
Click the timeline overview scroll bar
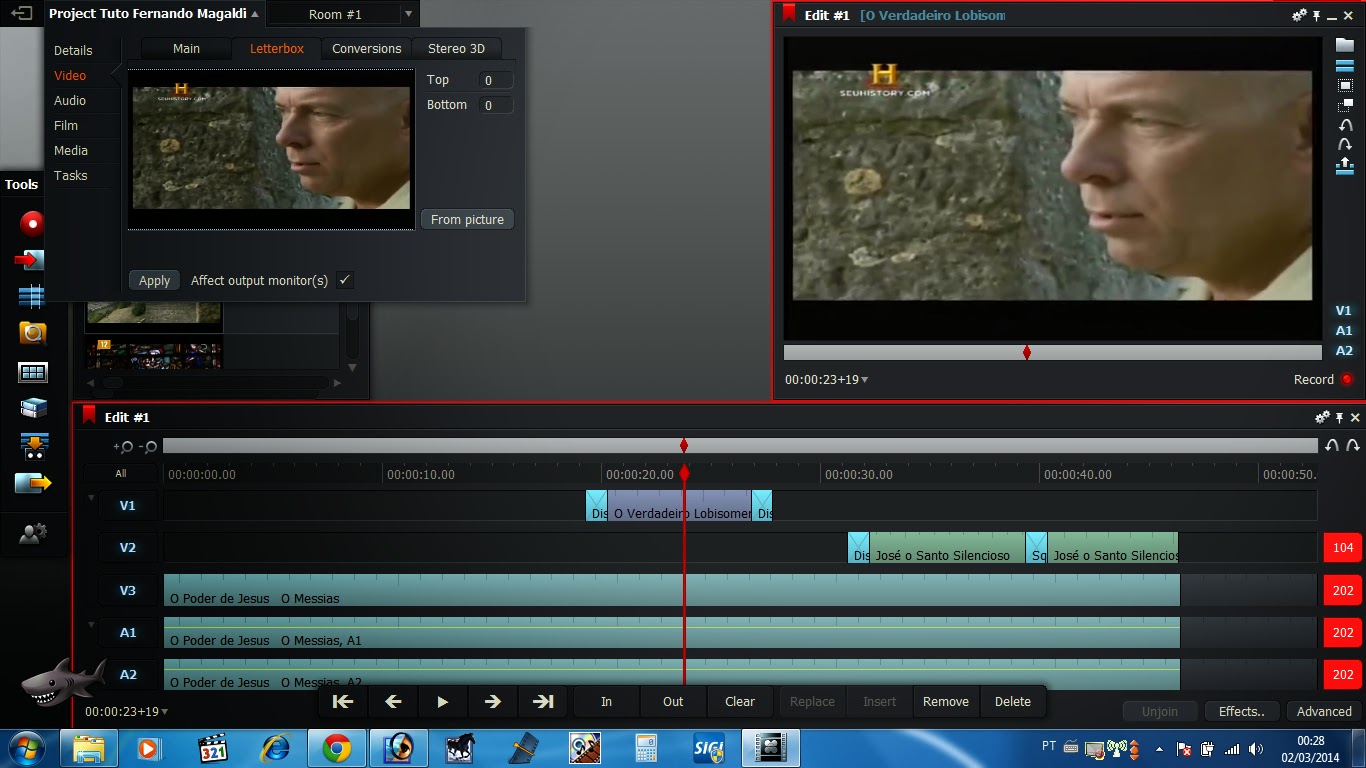coord(740,446)
